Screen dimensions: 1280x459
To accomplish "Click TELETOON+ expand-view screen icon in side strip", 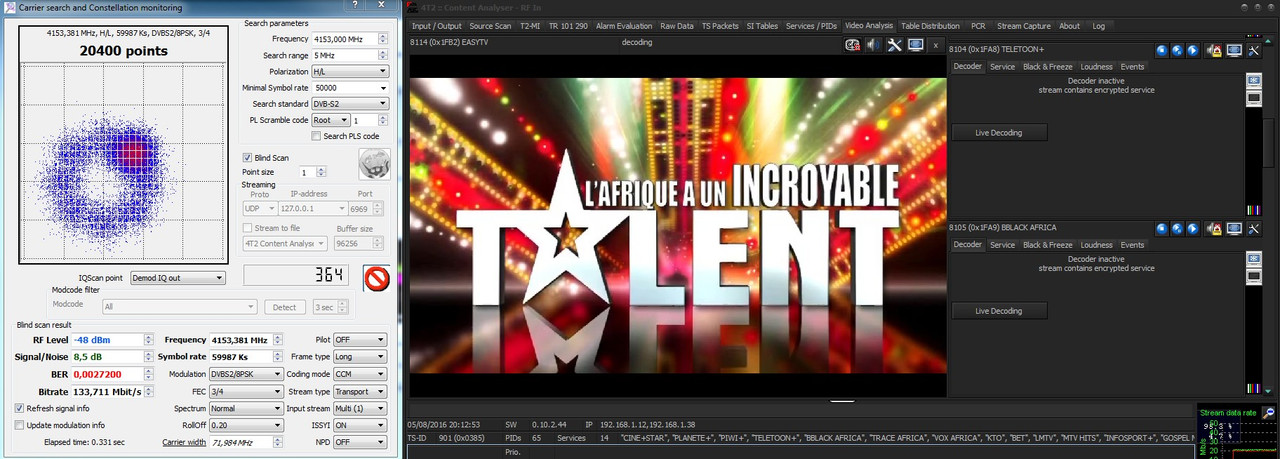I will pyautogui.click(x=1254, y=79).
